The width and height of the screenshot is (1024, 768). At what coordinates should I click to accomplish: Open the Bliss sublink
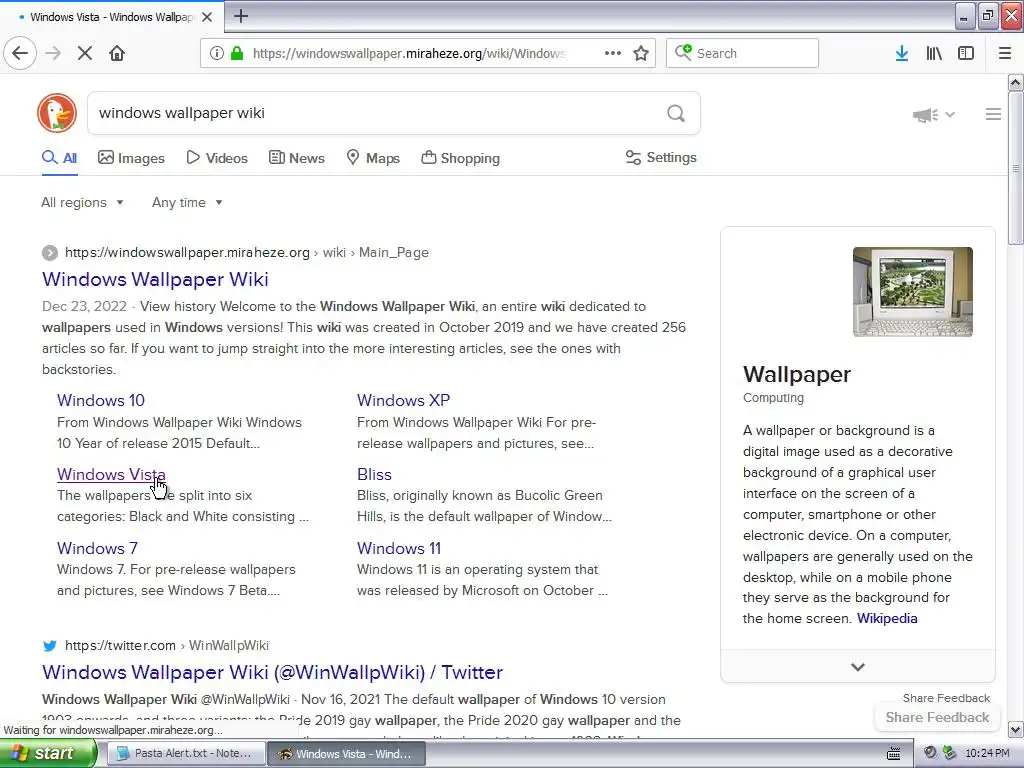[x=374, y=475]
